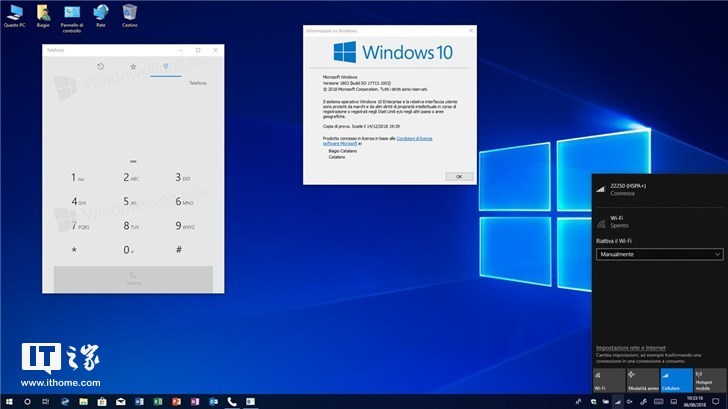The image size is (728, 409).
Task: Dial digit 6 MNO on the keypad
Action: [184, 201]
